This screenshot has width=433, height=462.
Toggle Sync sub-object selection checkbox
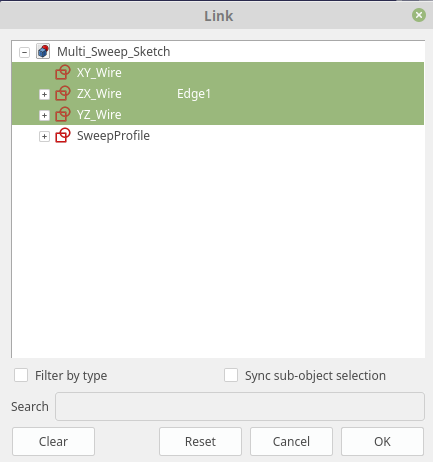[x=231, y=375]
